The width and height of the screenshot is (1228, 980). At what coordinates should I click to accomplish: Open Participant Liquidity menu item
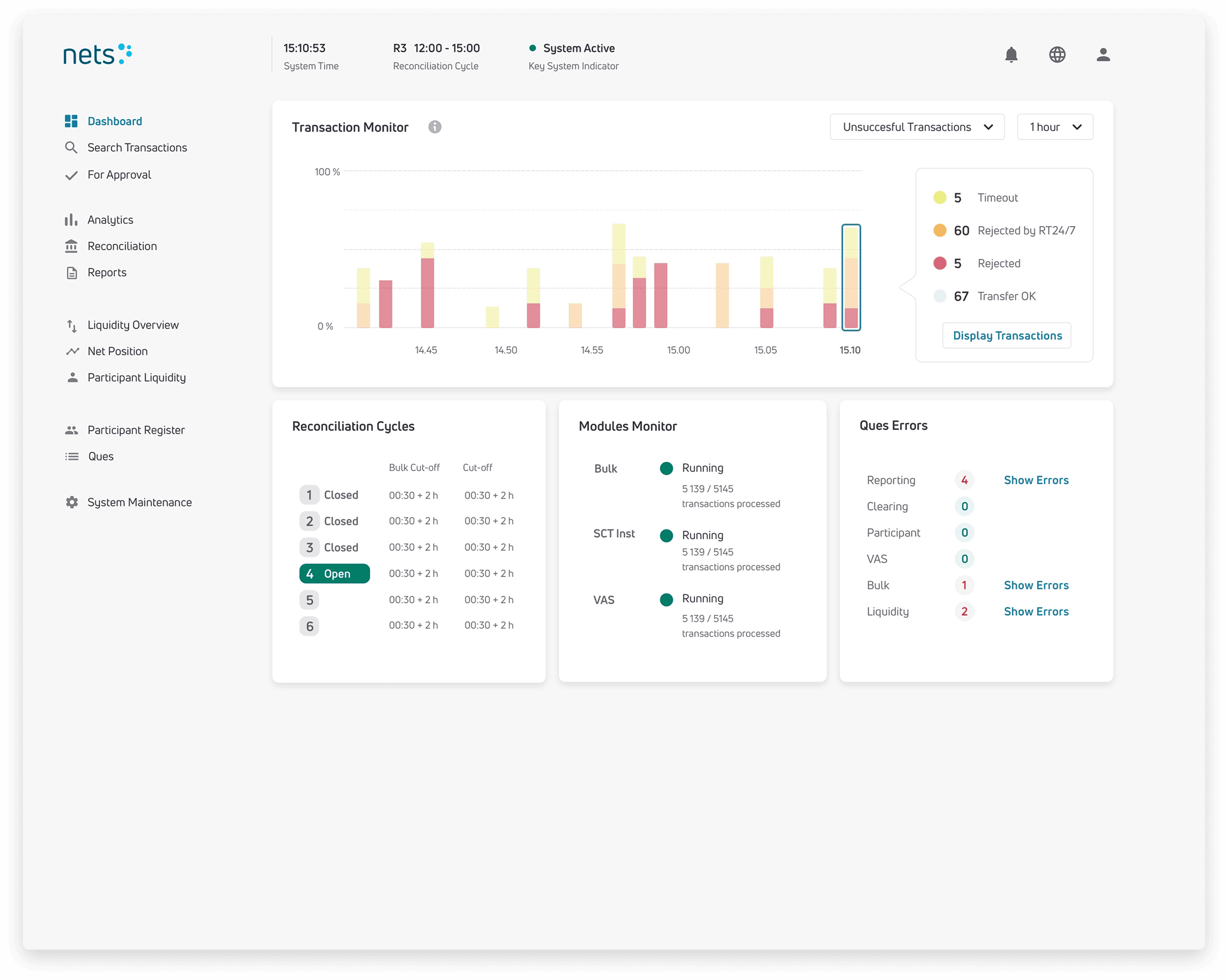pyautogui.click(x=137, y=378)
